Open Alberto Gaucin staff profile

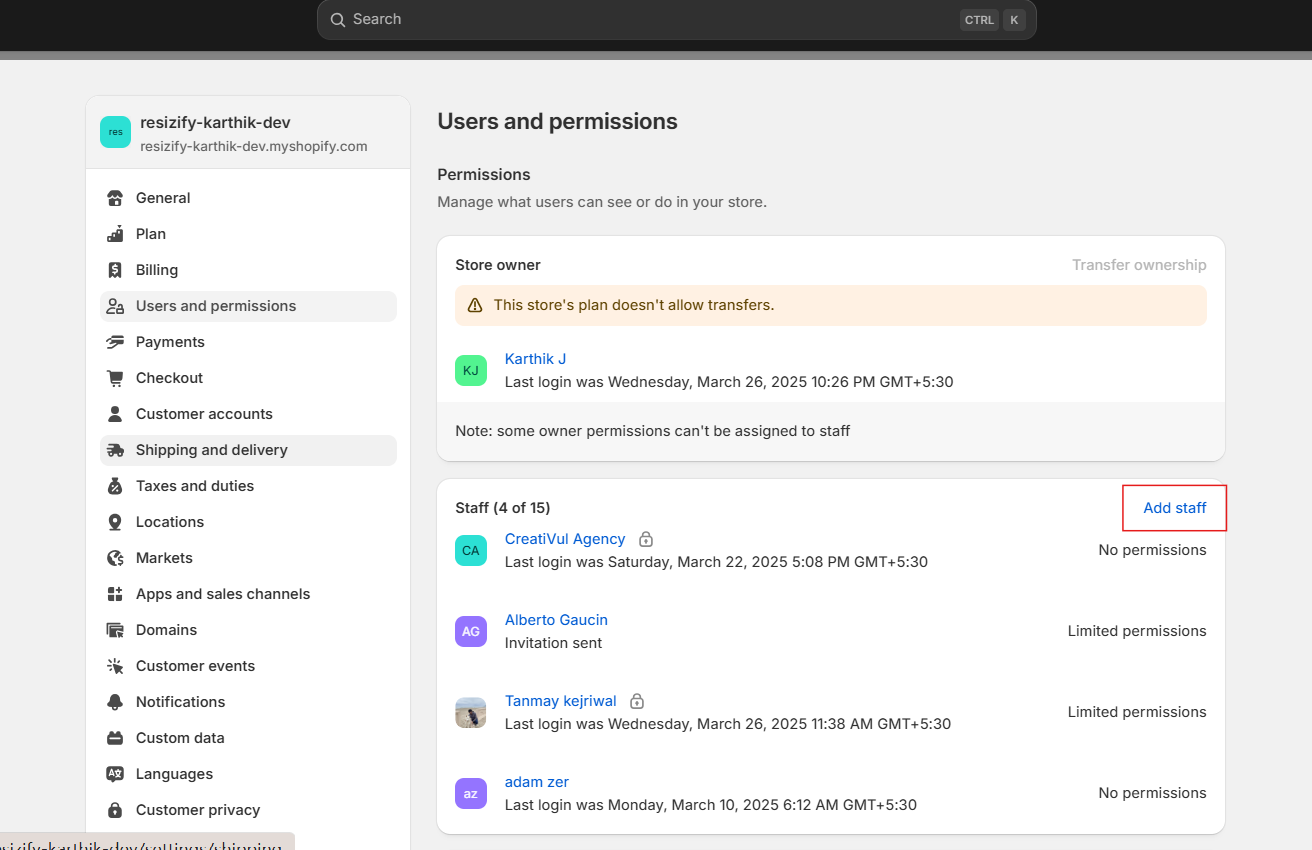point(556,620)
